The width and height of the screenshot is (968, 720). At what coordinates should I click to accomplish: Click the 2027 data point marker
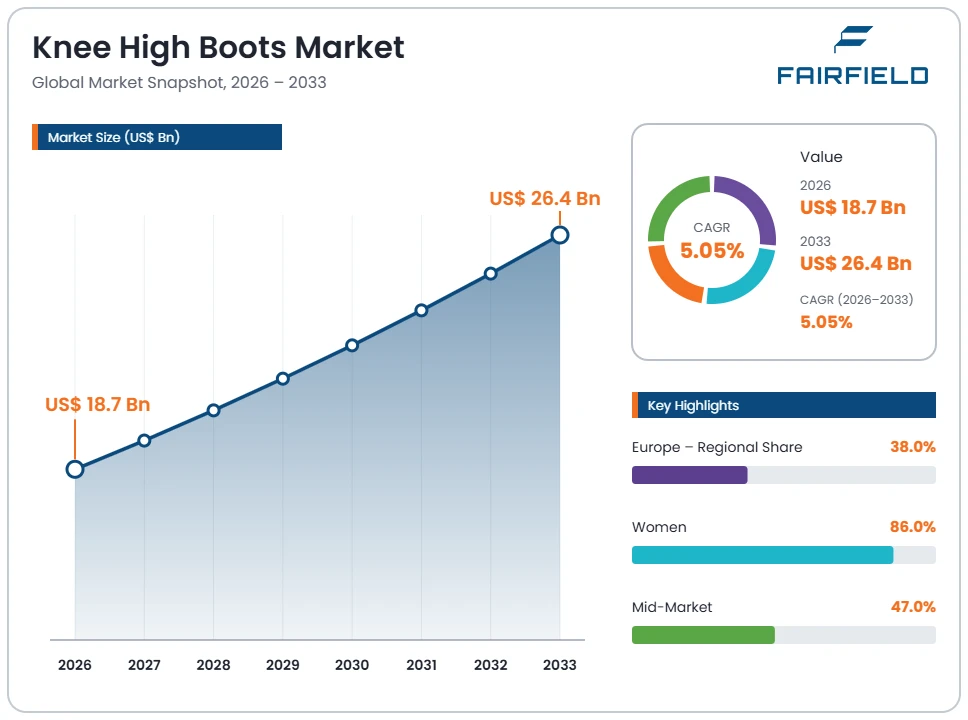(144, 440)
